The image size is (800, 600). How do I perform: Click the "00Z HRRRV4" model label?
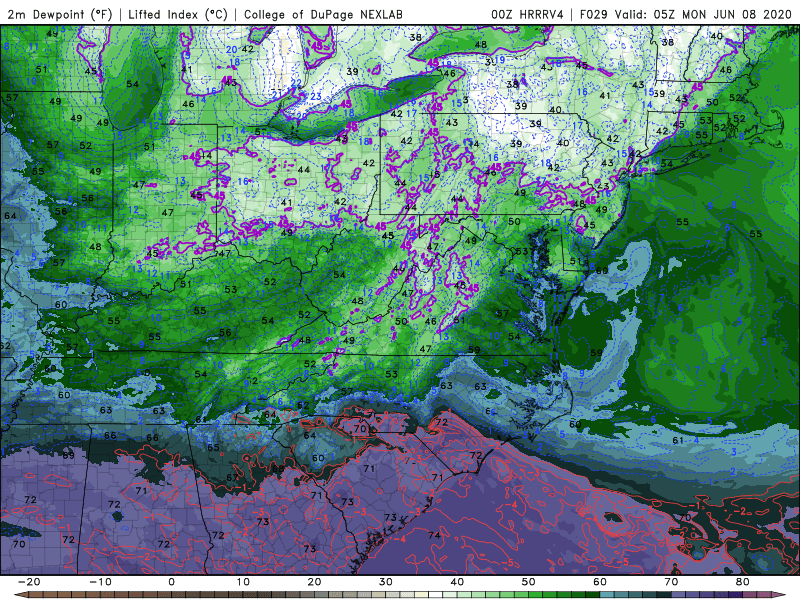click(527, 15)
